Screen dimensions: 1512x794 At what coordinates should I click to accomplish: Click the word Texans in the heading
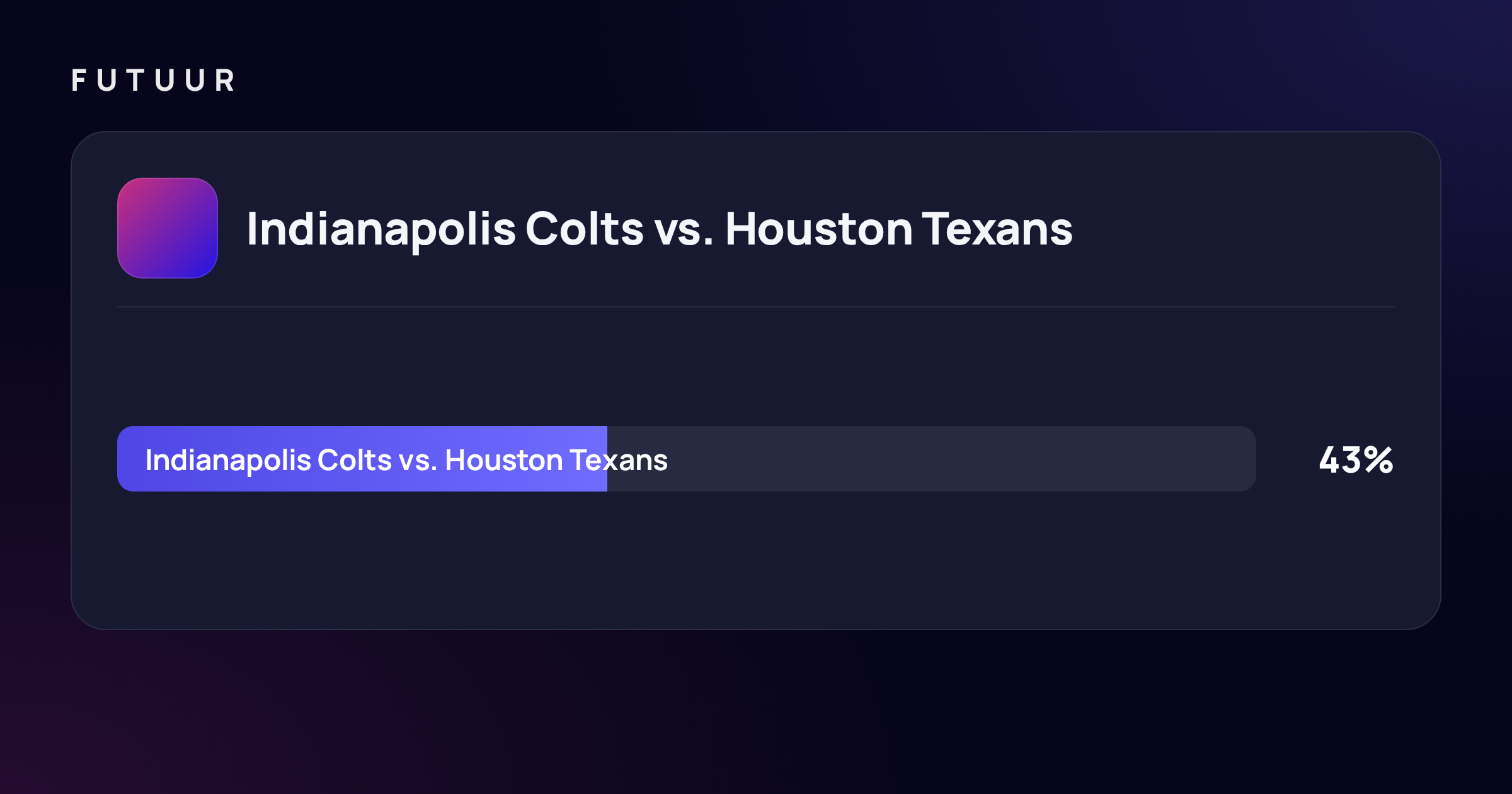(x=997, y=228)
